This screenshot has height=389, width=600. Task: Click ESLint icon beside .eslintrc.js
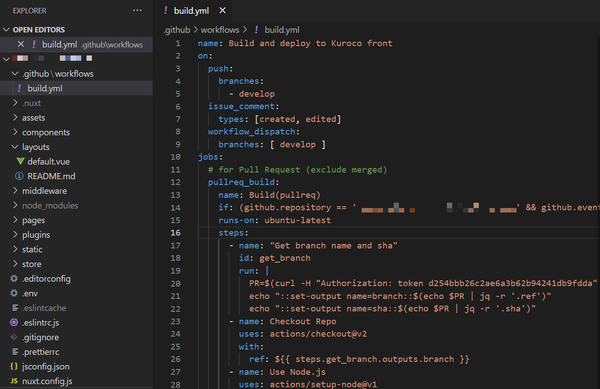point(14,322)
